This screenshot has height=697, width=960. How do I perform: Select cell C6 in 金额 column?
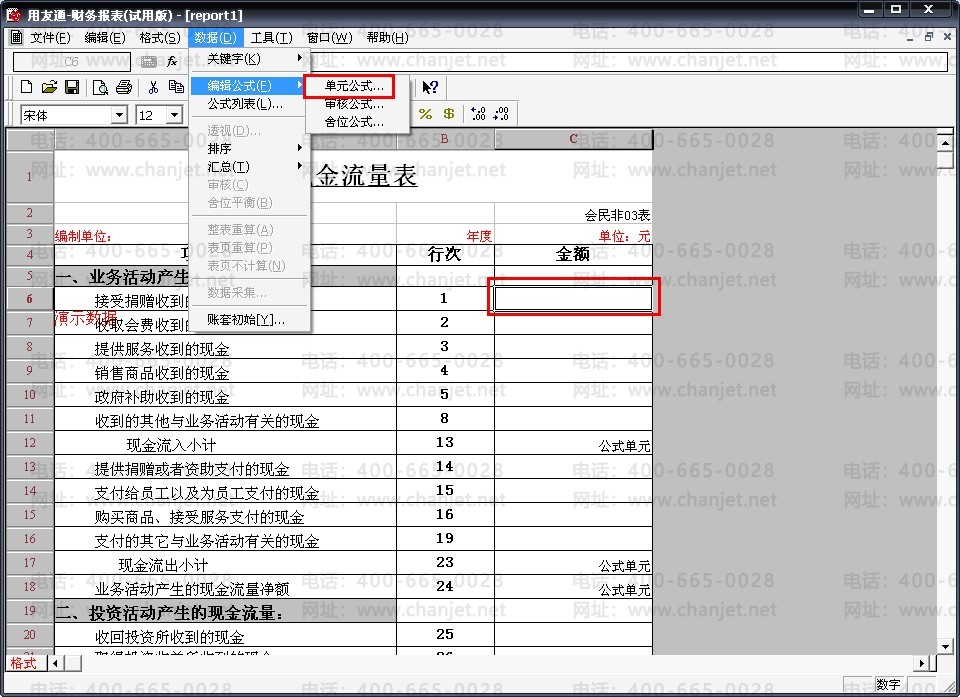573,299
